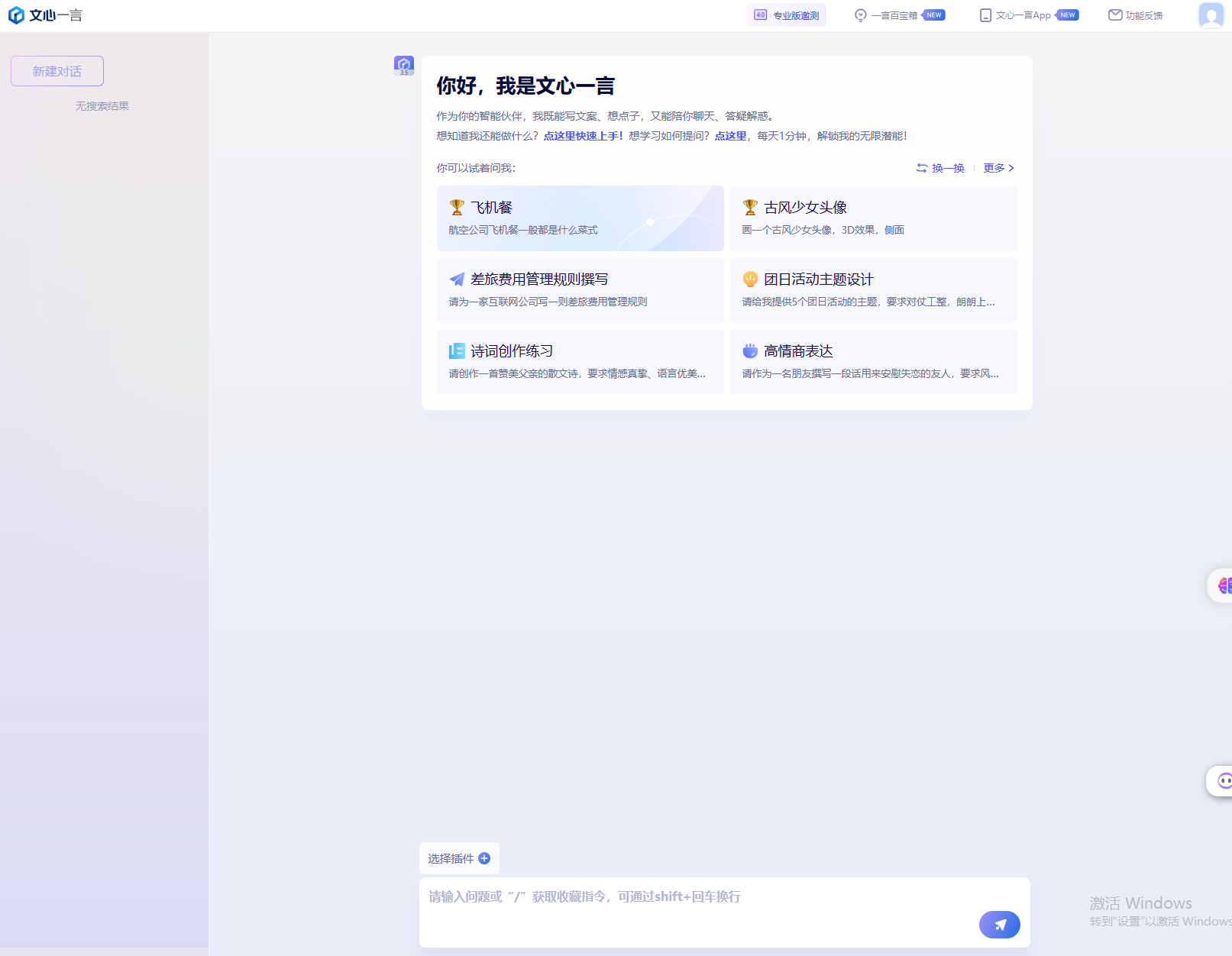Open the user avatar profile icon

coord(1211,15)
